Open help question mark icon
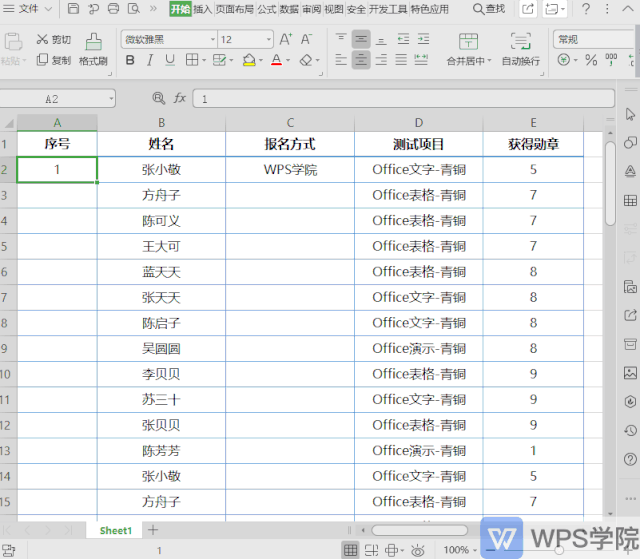This screenshot has width=640, height=559. (586, 9)
